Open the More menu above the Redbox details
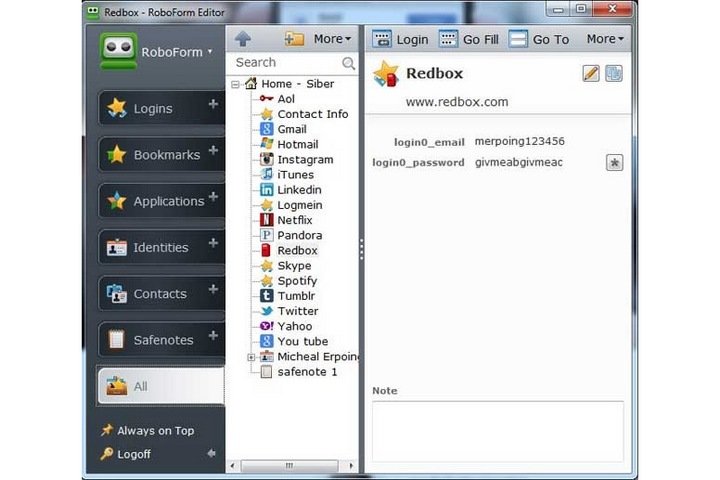 [x=605, y=39]
